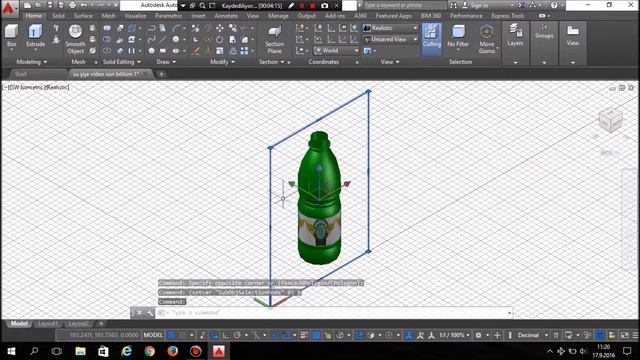Open the 1:1 / 100% annotation scale dropdown

[x=454, y=335]
